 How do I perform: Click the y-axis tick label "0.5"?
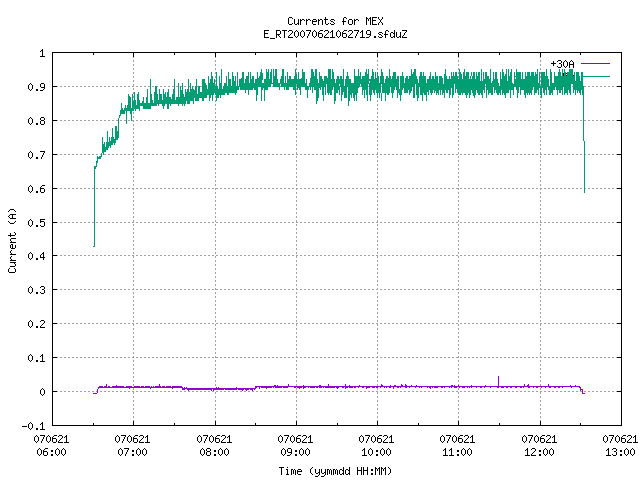(x=36, y=222)
